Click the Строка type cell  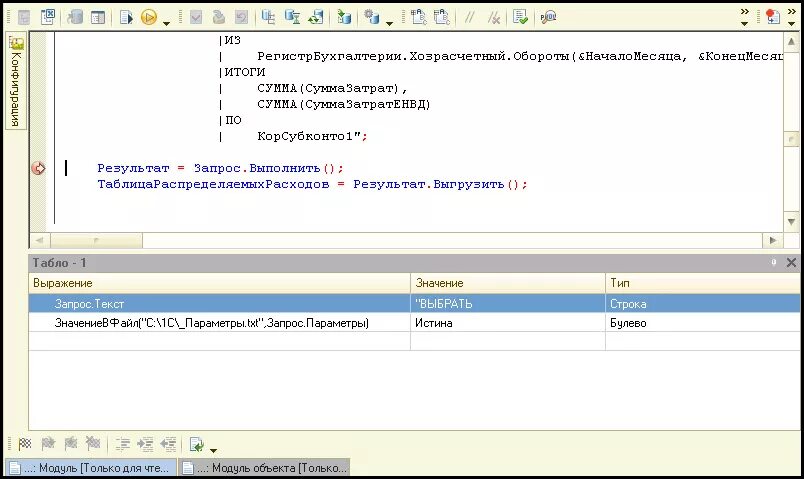[702, 304]
